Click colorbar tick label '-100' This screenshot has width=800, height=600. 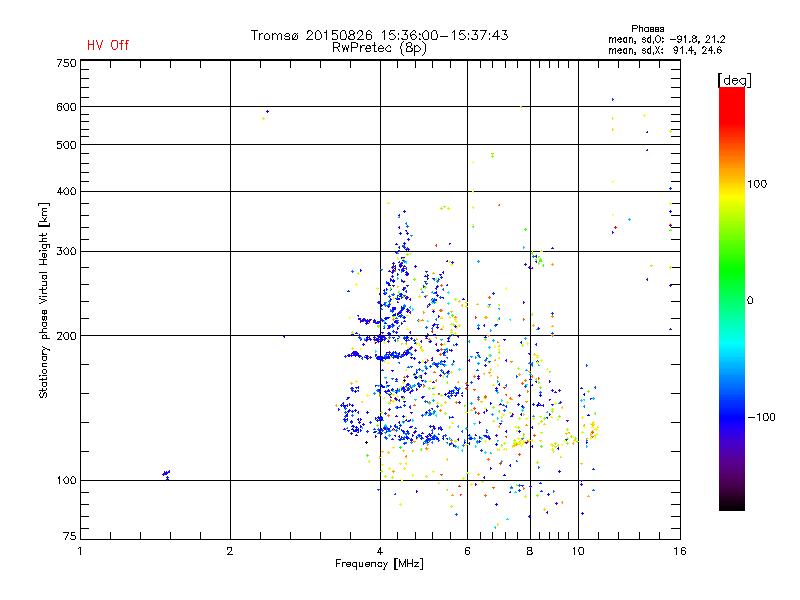762,417
